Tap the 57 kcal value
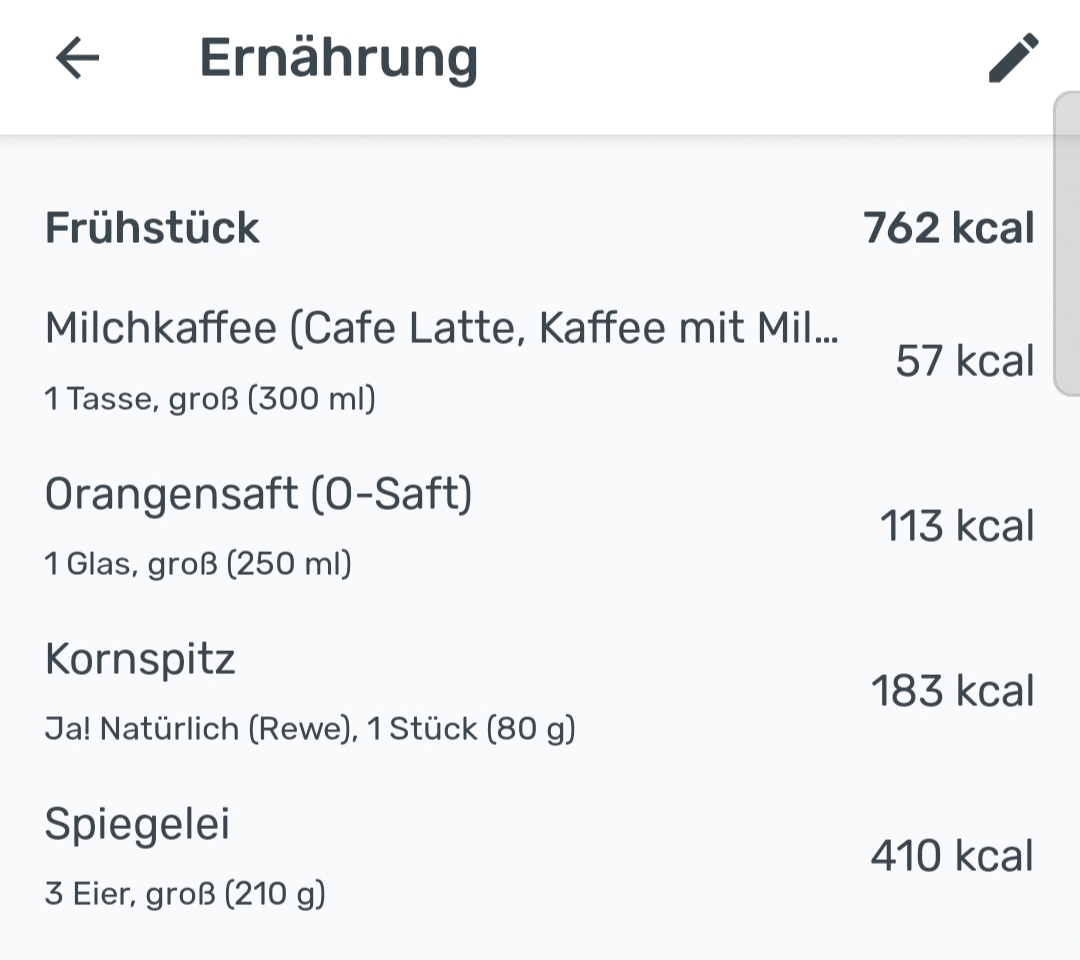1080x960 pixels. coord(964,361)
